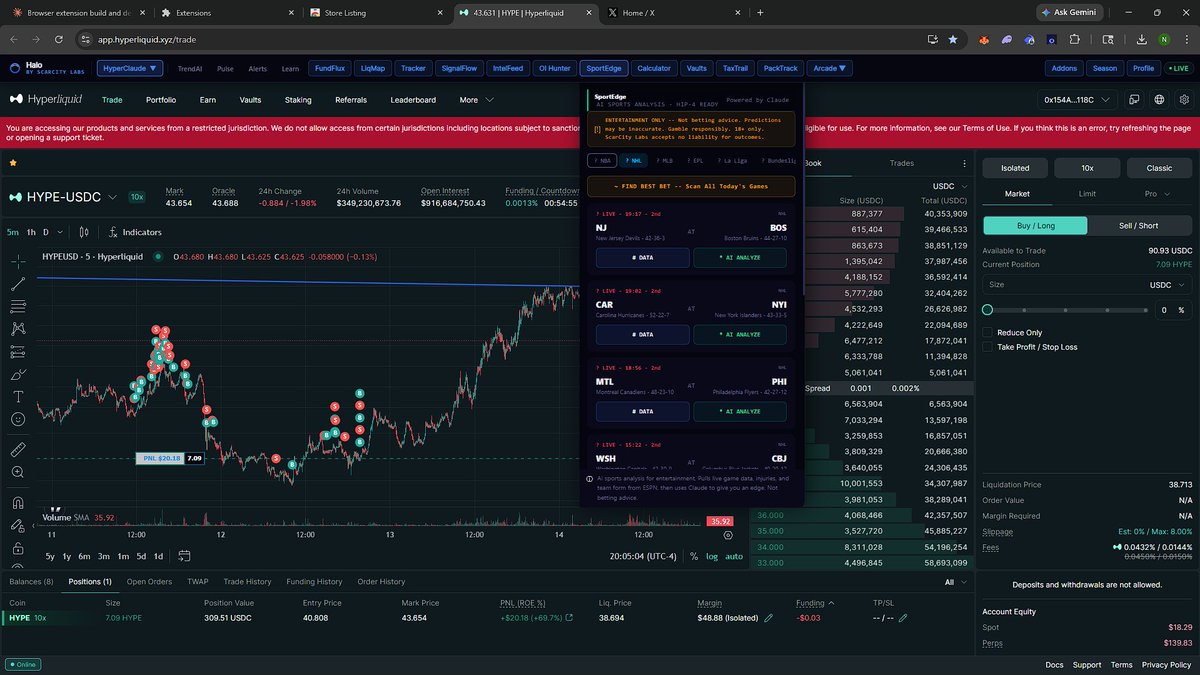Select the brush drawing tool
Viewport: 1200px width, 675px height.
pyautogui.click(x=18, y=374)
